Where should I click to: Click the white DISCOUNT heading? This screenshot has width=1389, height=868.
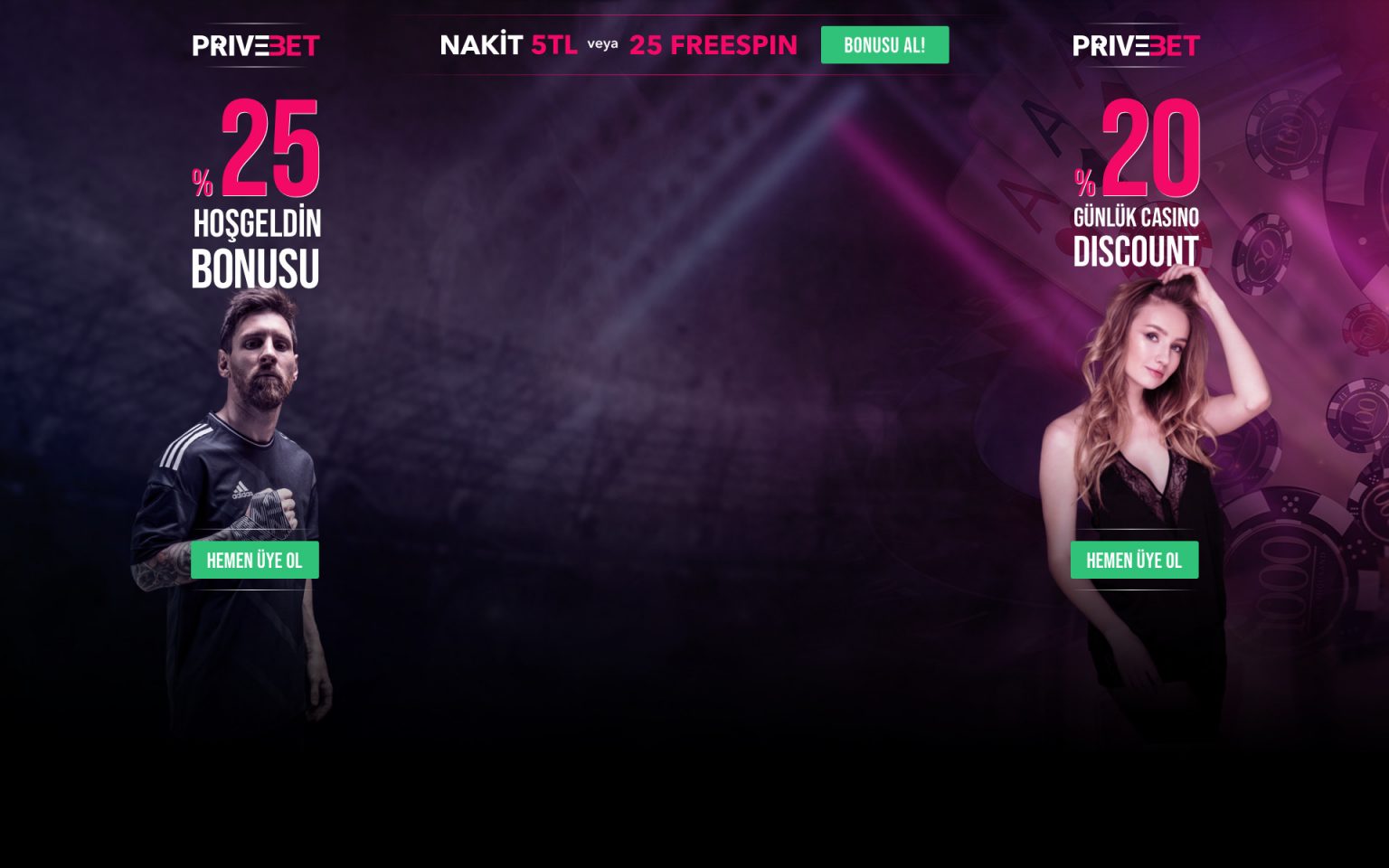coord(1136,251)
